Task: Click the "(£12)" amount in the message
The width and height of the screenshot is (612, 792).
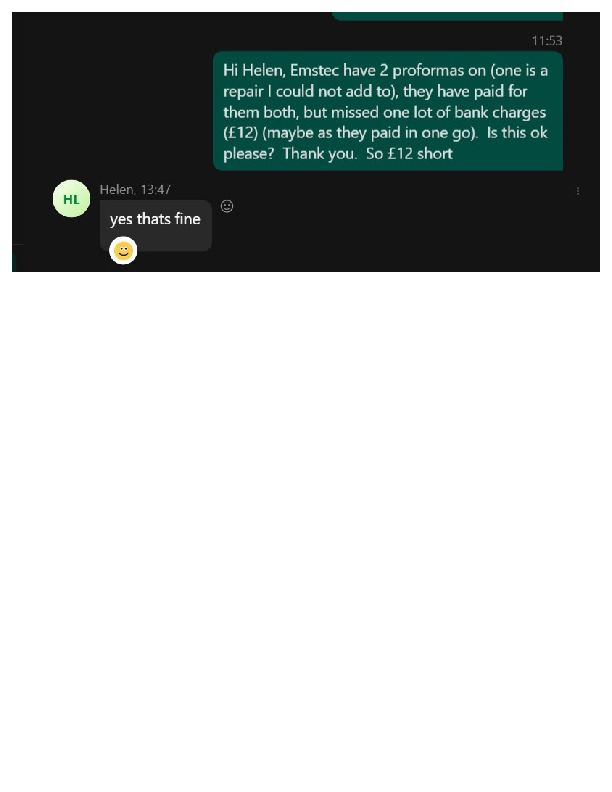Action: [x=240, y=133]
